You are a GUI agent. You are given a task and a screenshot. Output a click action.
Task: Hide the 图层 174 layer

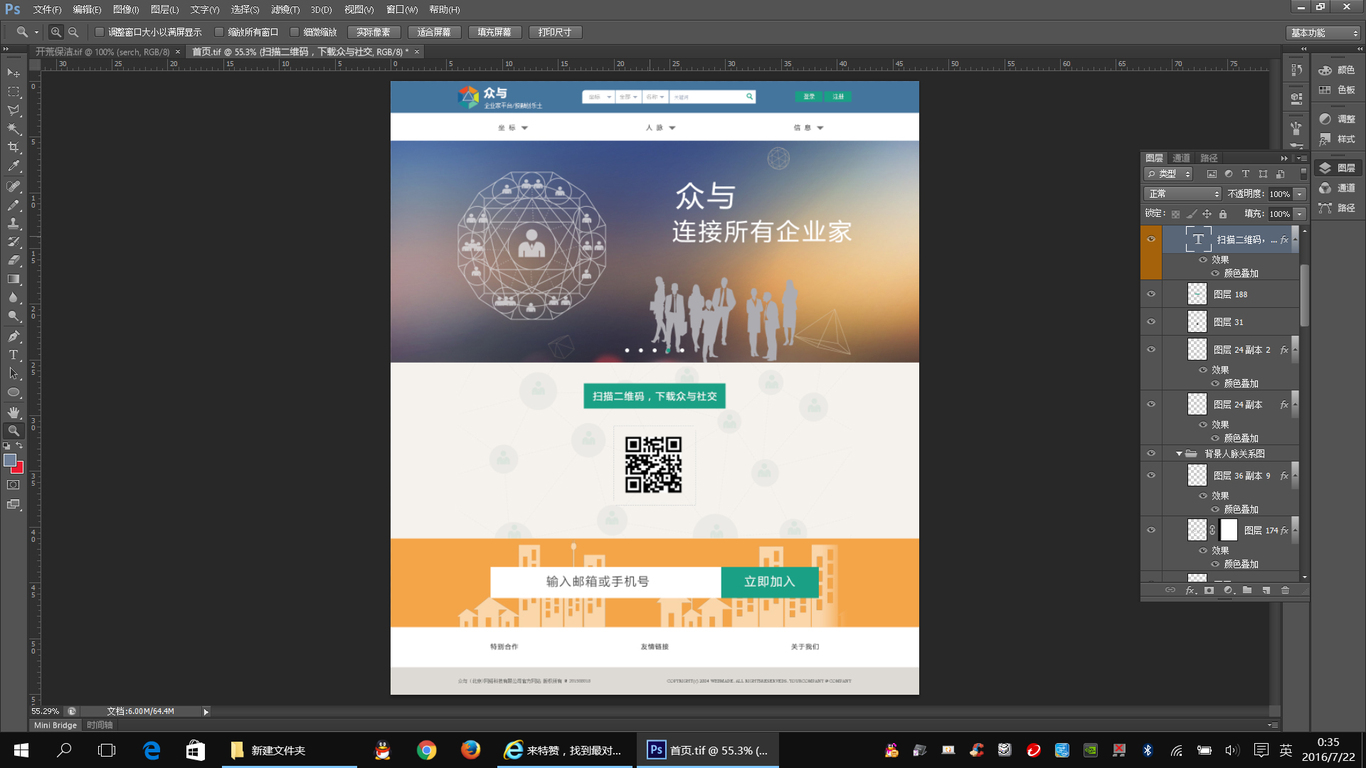point(1151,530)
